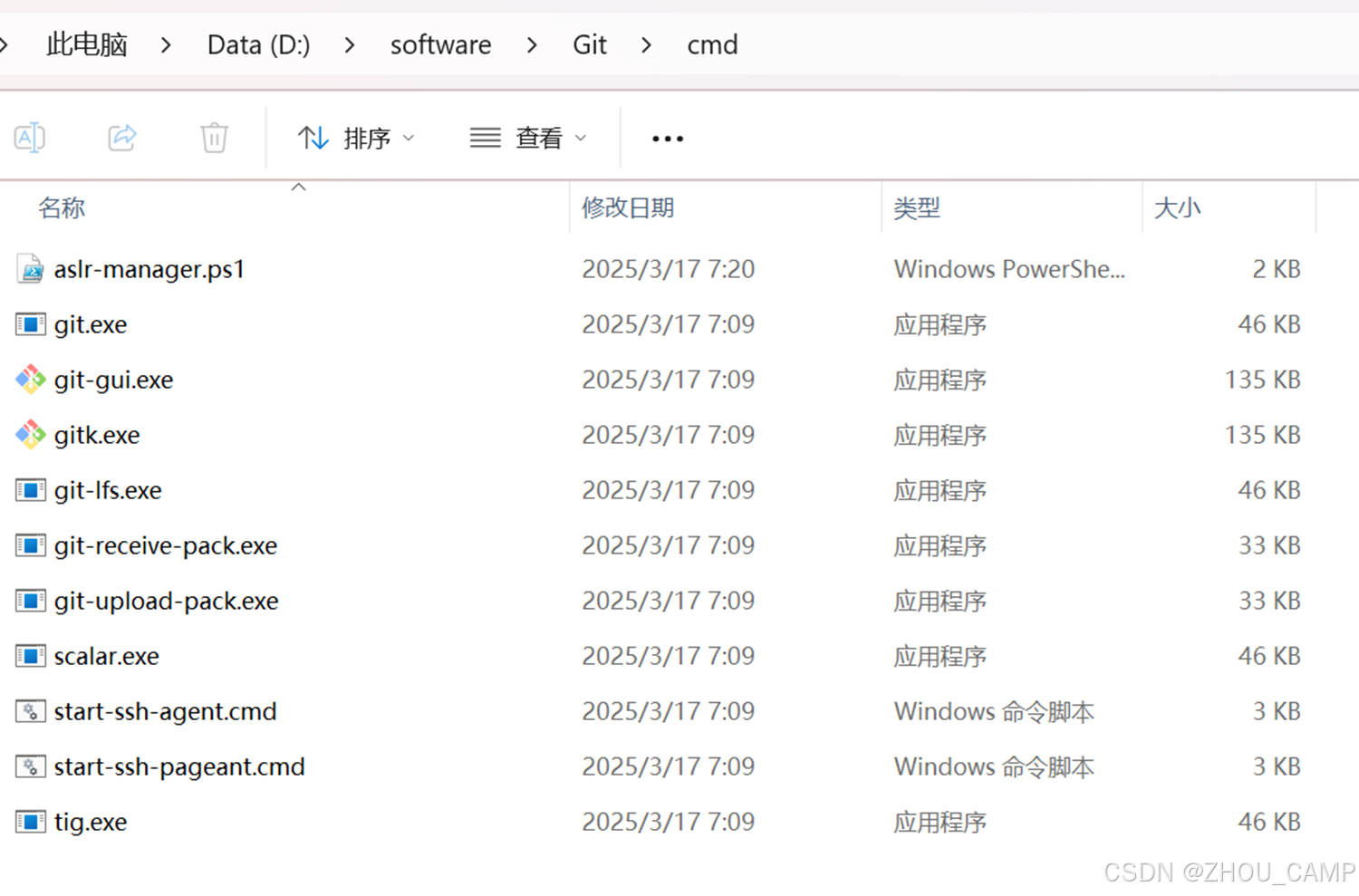Select the git-receive-pack.exe file name

click(166, 545)
